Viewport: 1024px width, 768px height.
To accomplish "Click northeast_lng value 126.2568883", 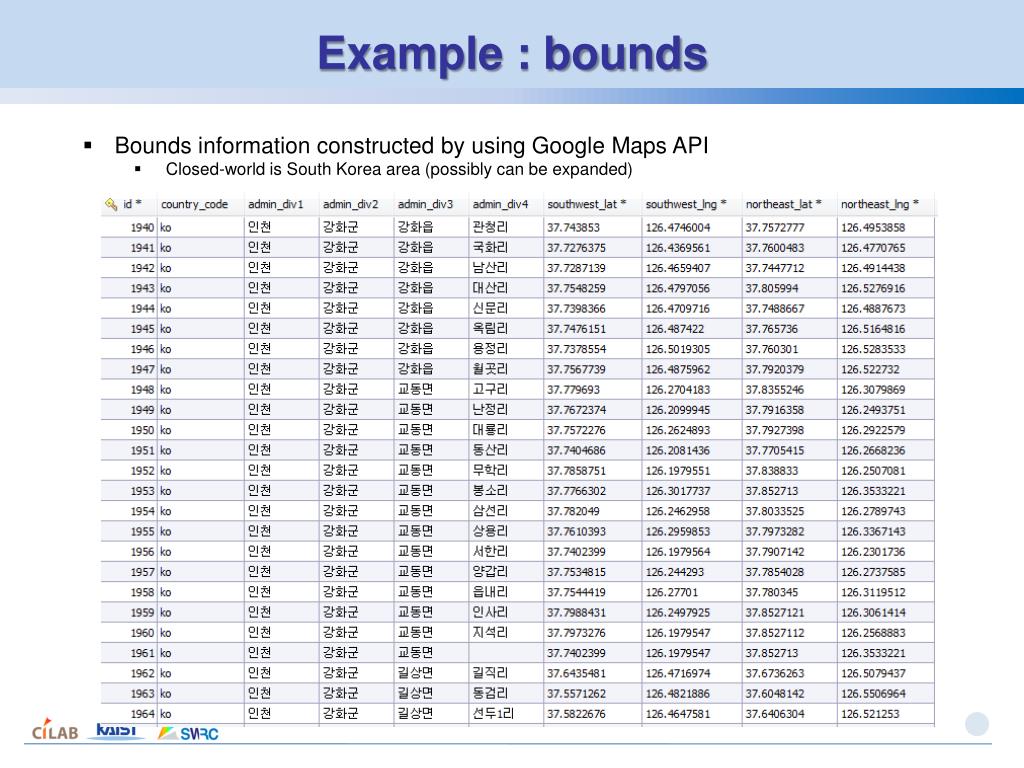I will [x=873, y=633].
